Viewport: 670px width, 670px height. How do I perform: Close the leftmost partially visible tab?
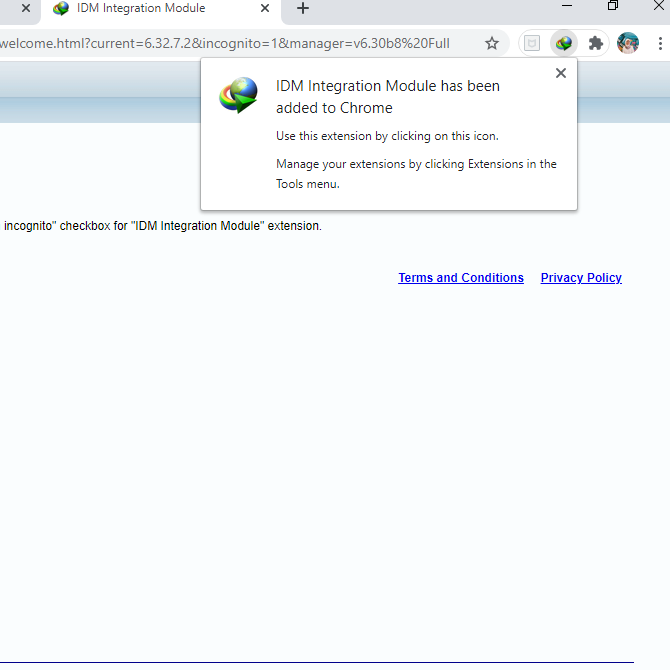click(26, 9)
